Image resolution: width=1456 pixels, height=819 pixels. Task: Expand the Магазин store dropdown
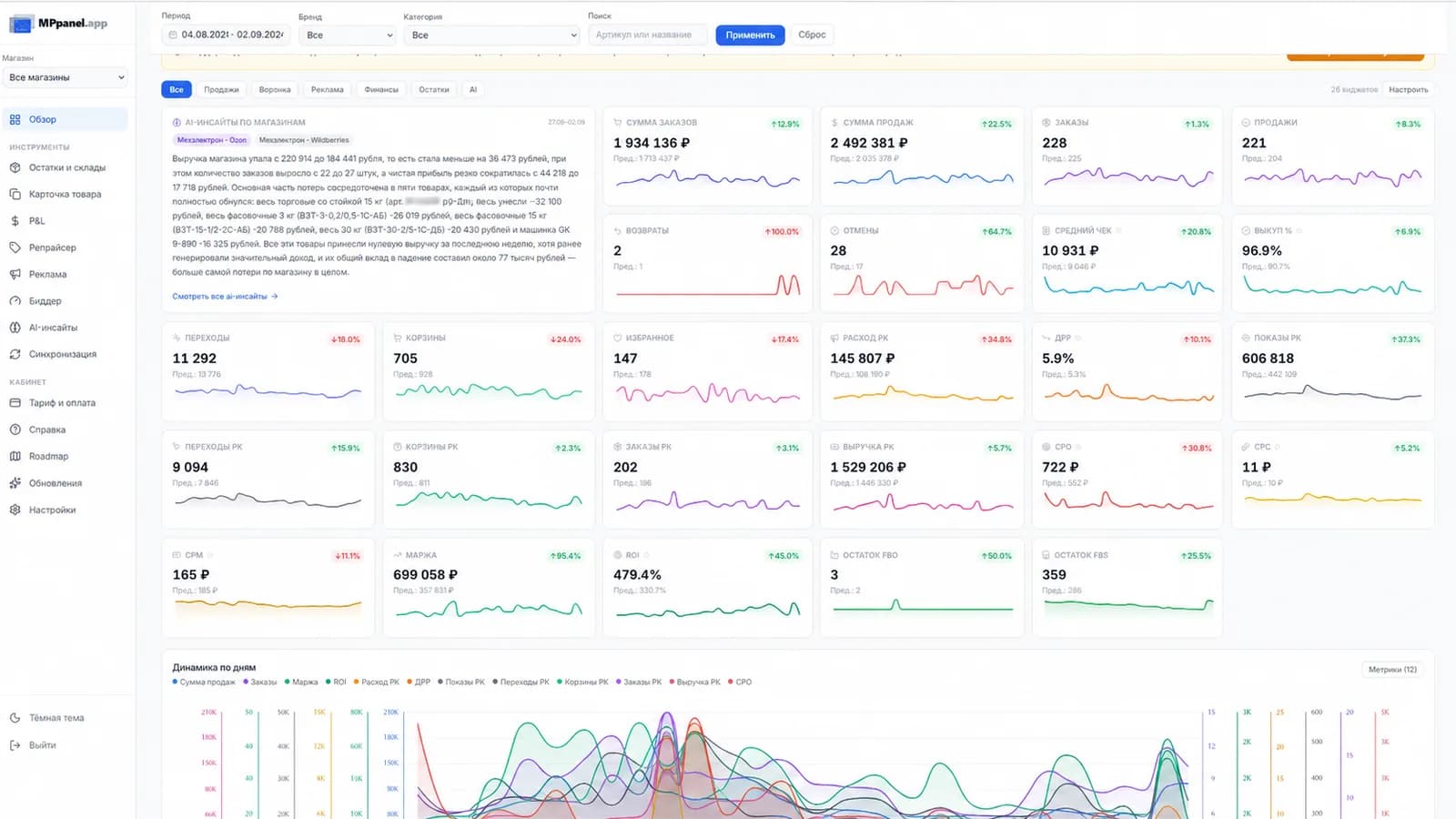66,77
